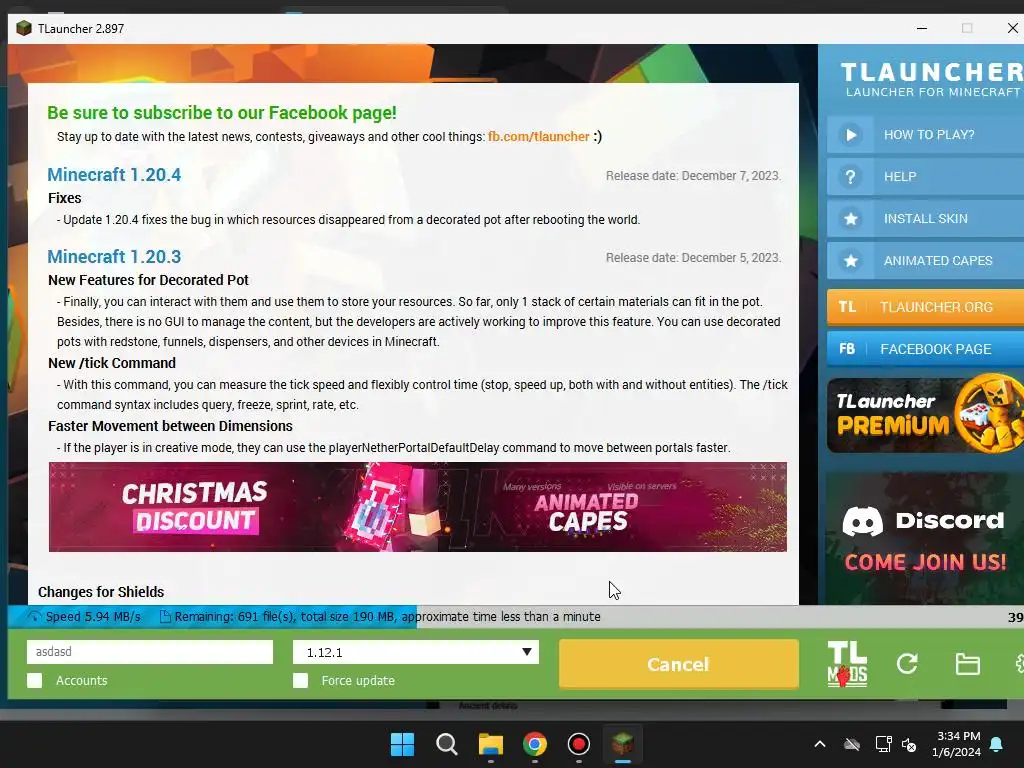1024x768 pixels.
Task: Toggle the Accounts checkbox
Action: [x=35, y=680]
